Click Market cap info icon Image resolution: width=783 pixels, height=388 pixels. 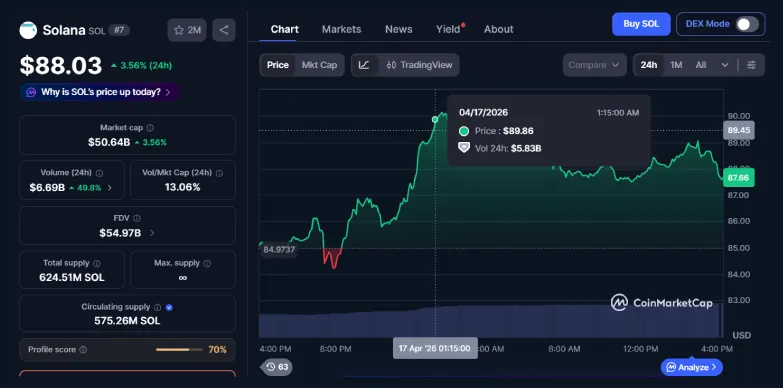coord(150,128)
